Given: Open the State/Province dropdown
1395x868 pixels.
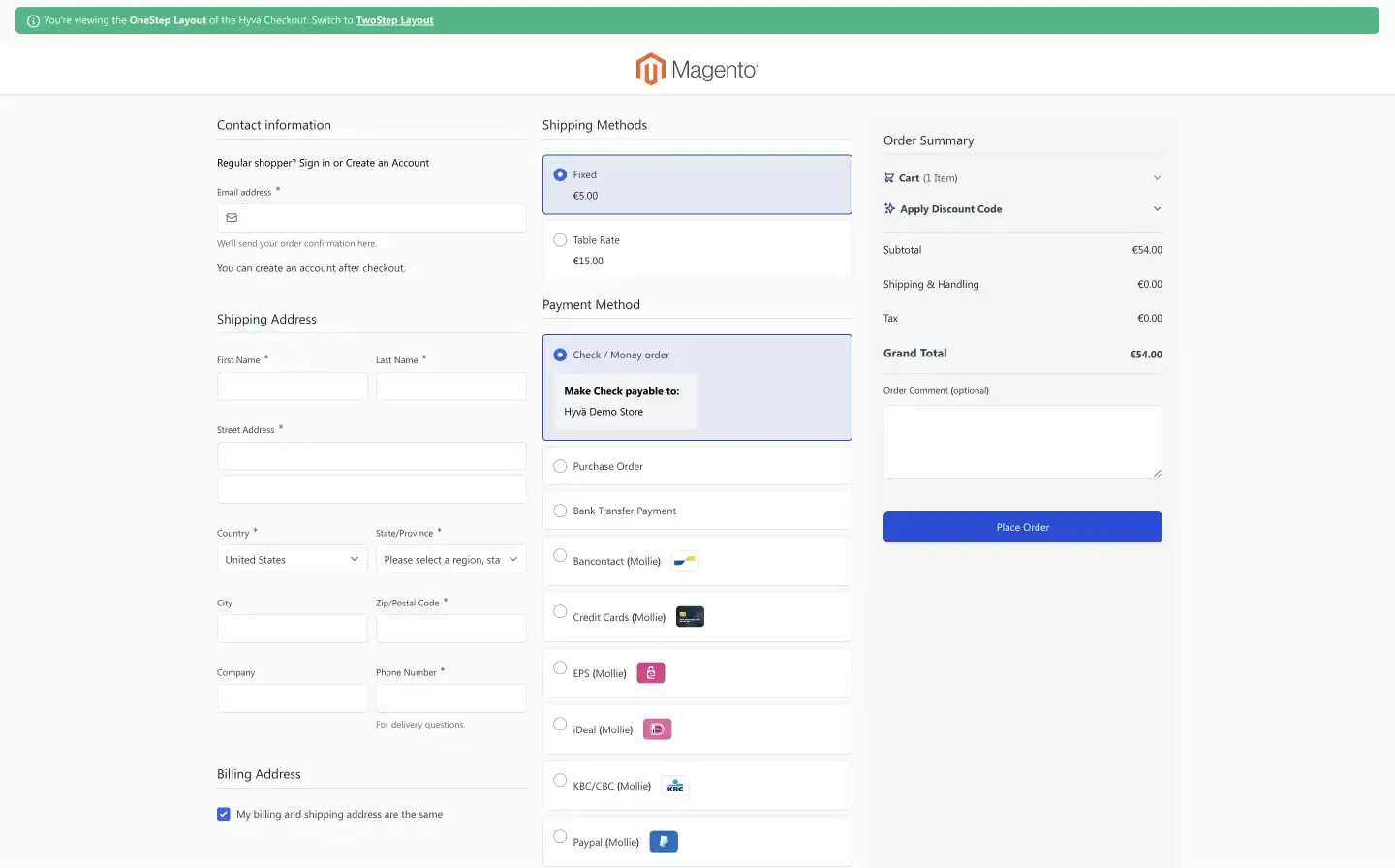Looking at the screenshot, I should point(450,559).
